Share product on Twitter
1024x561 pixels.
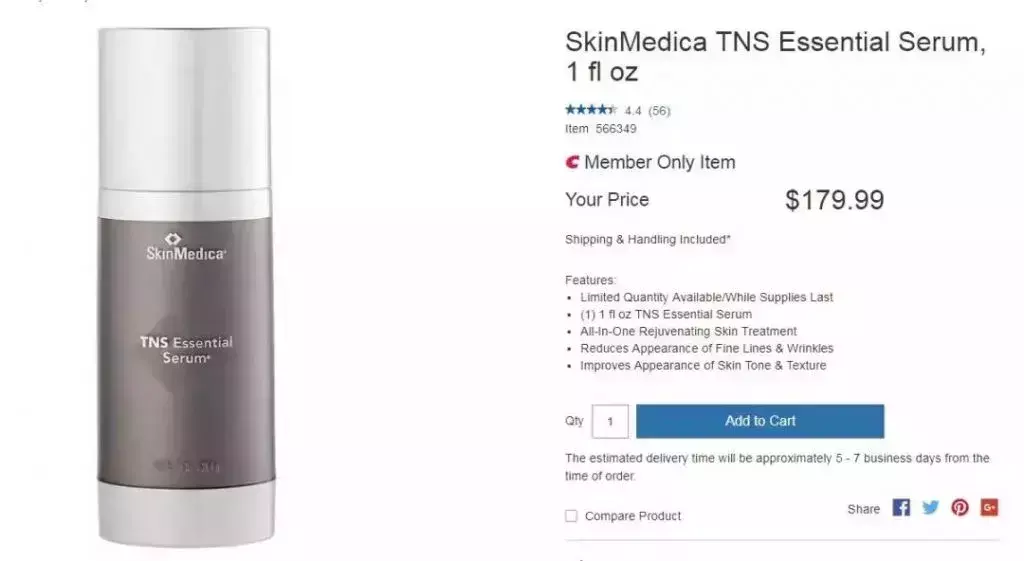pos(931,507)
